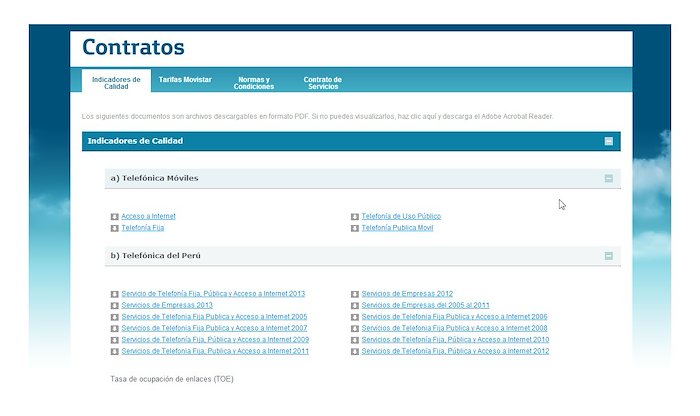
Task: Open the Telefonía de Uso Público link
Action: pyautogui.click(x=401, y=216)
